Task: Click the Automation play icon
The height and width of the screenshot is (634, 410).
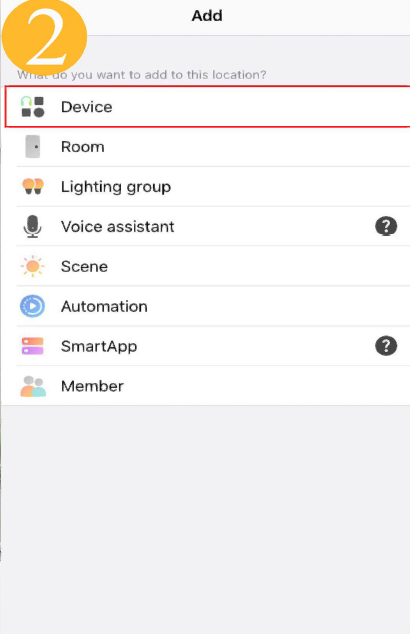Action: click(32, 306)
